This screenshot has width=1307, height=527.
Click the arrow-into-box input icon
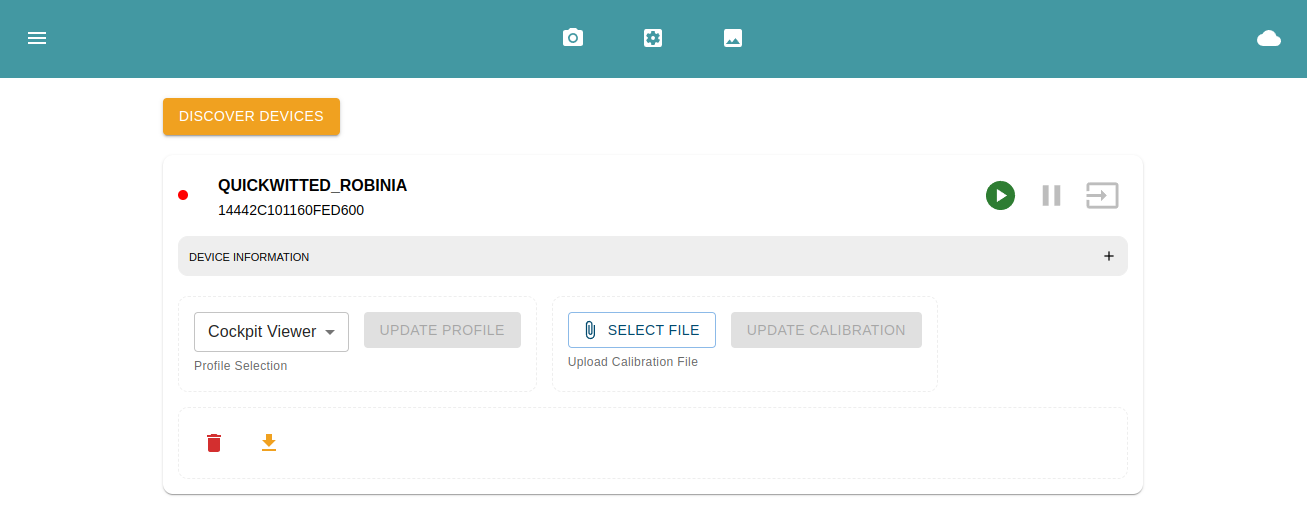pos(1102,195)
